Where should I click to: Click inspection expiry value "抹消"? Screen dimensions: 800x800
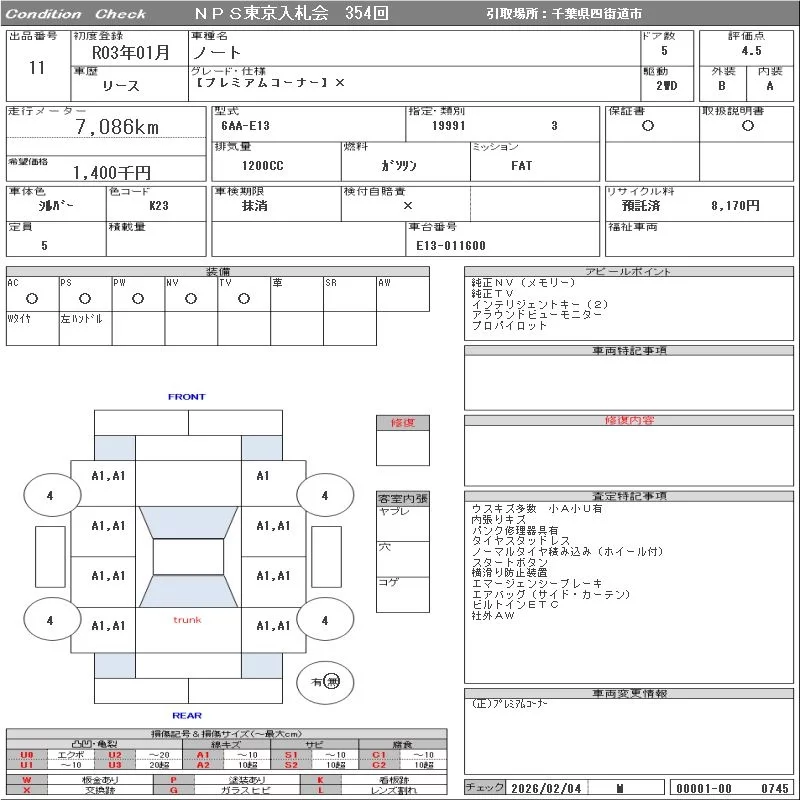pyautogui.click(x=254, y=206)
